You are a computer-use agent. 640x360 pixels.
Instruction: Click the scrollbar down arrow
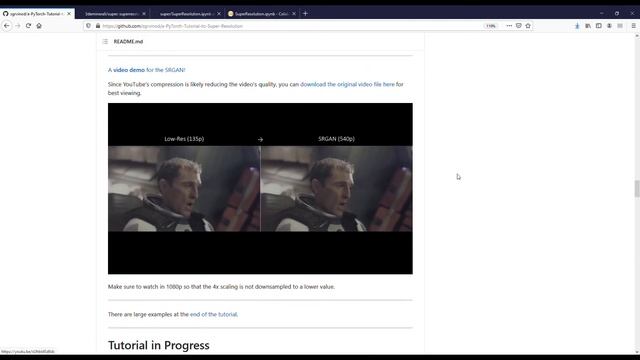637,351
